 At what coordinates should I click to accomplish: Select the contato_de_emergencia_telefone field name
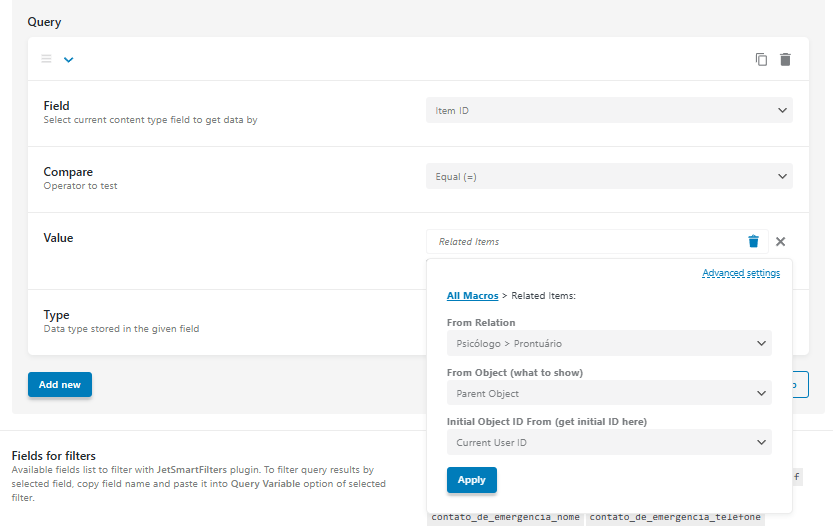point(675,517)
